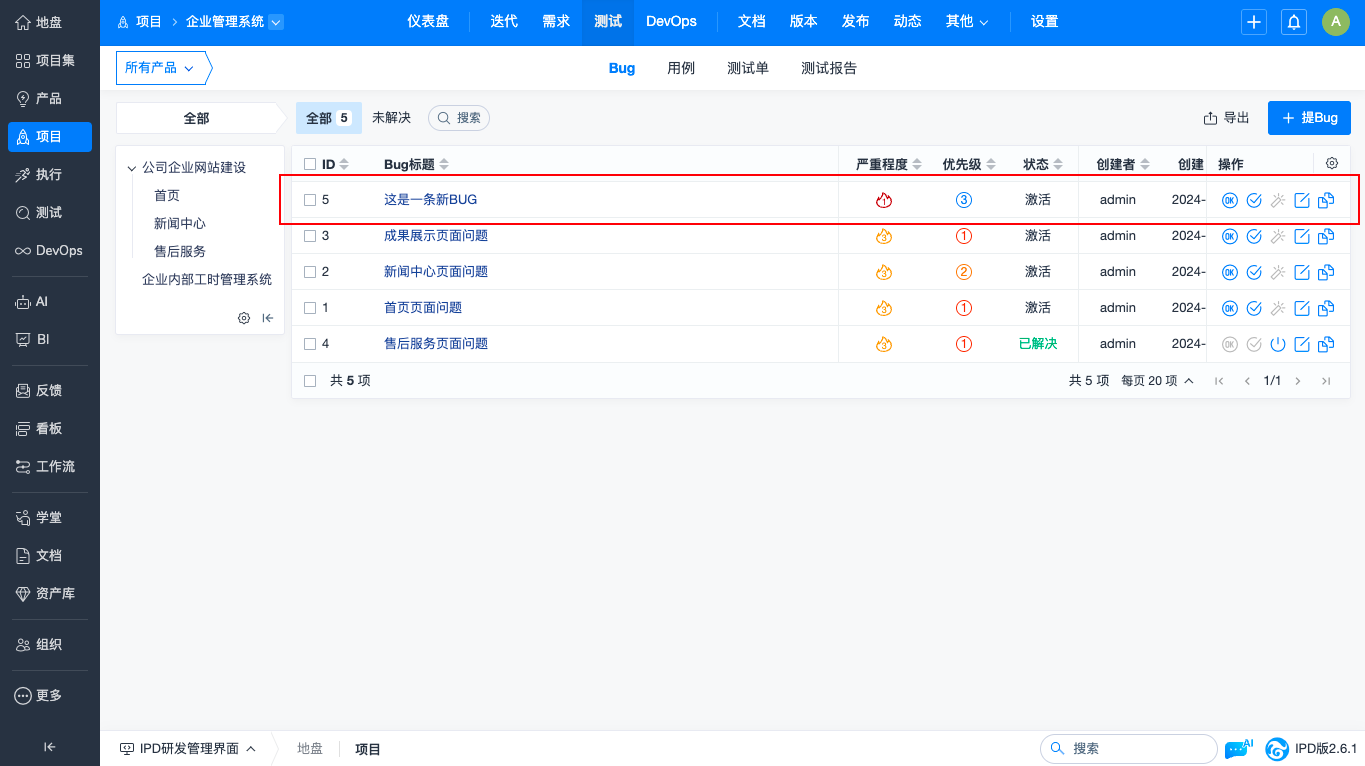Click the 搜索 filter button beside 未解决
1365x766 pixels.
click(x=459, y=118)
